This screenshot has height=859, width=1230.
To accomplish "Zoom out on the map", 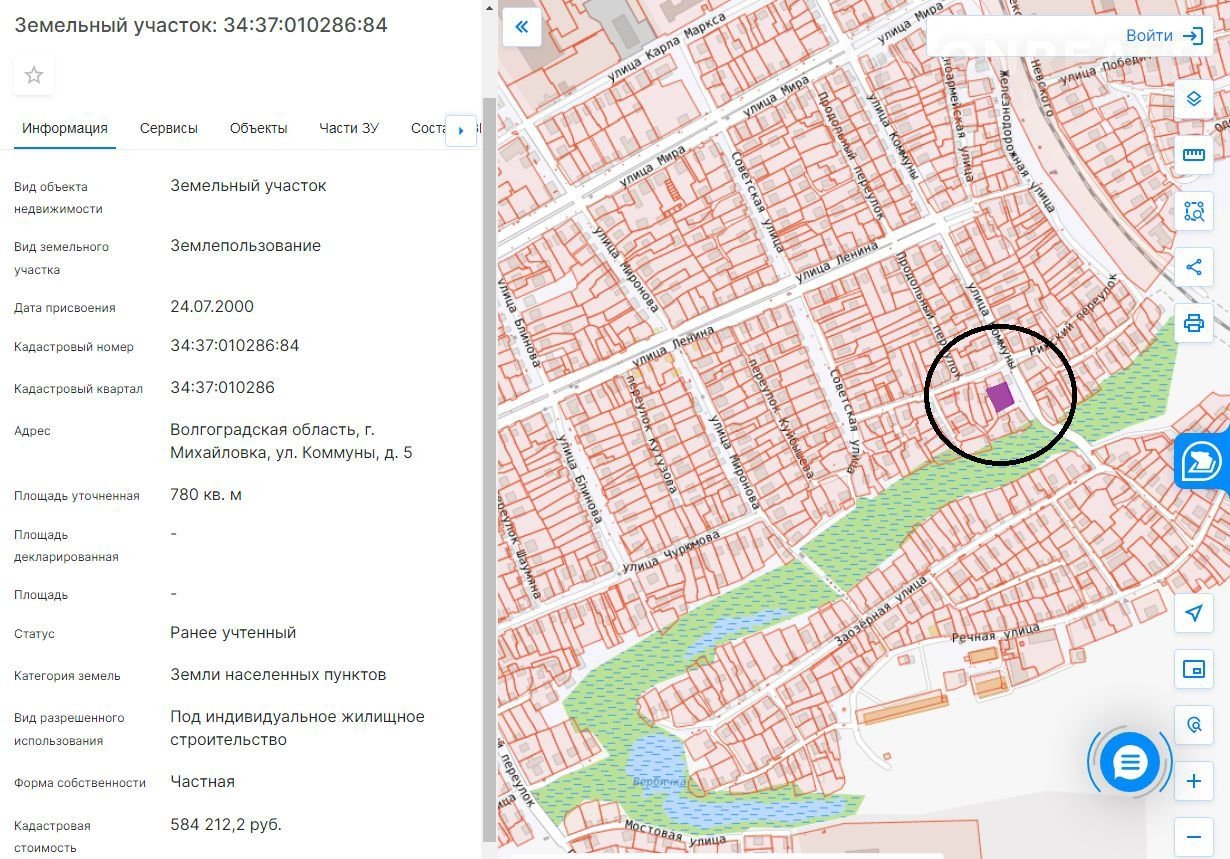I will (x=1193, y=836).
